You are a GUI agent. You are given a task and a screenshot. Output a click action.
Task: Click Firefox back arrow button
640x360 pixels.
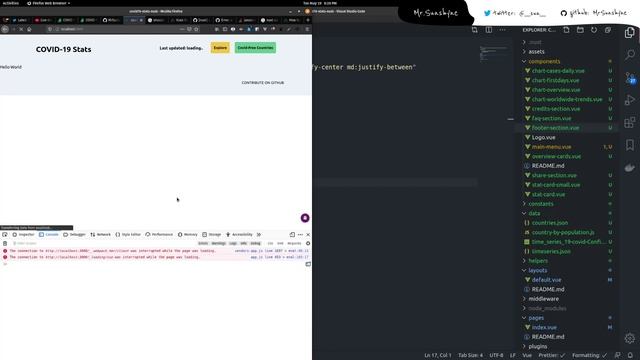[x=5, y=29]
